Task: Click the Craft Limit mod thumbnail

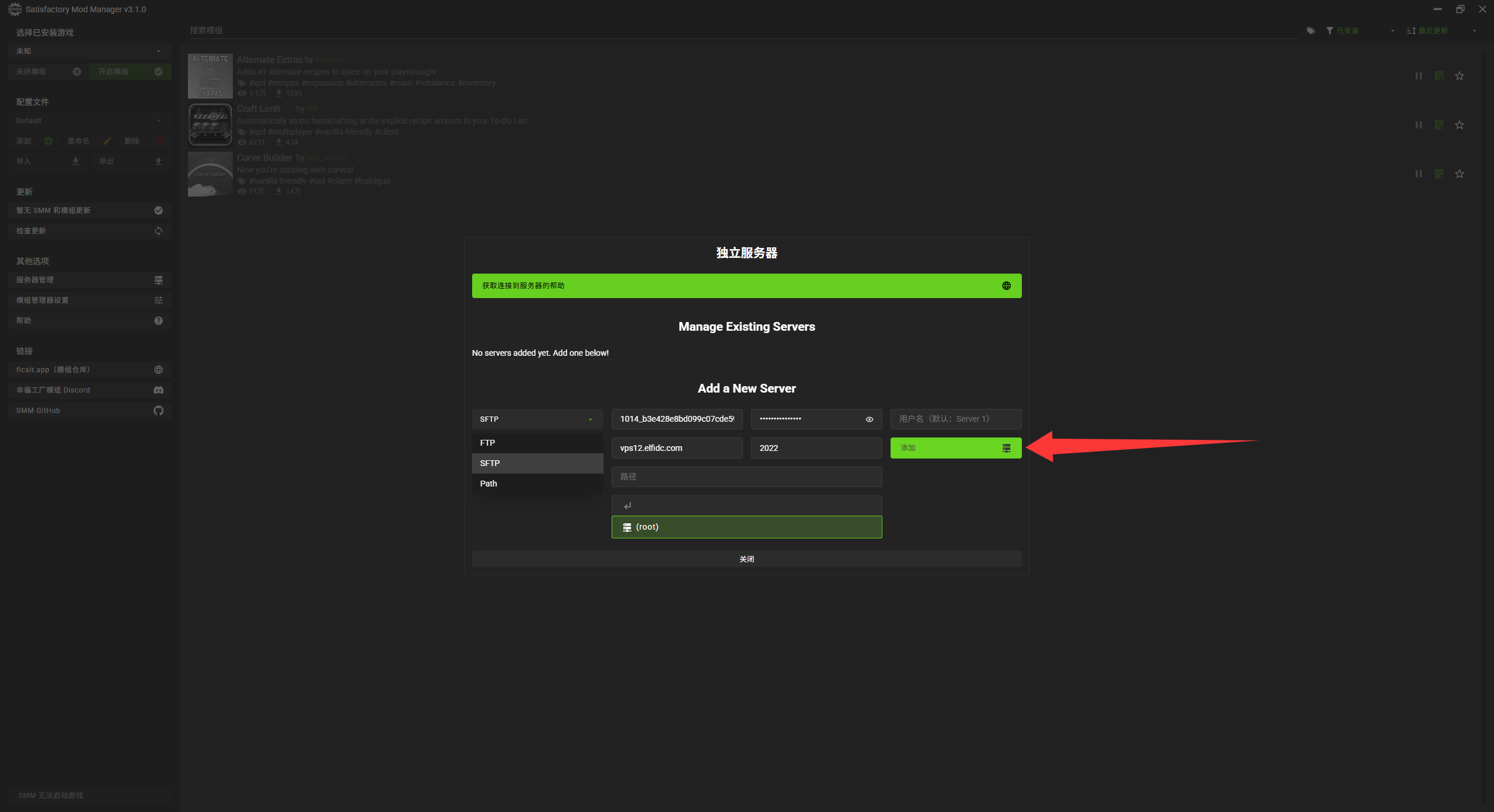Action: tap(210, 125)
